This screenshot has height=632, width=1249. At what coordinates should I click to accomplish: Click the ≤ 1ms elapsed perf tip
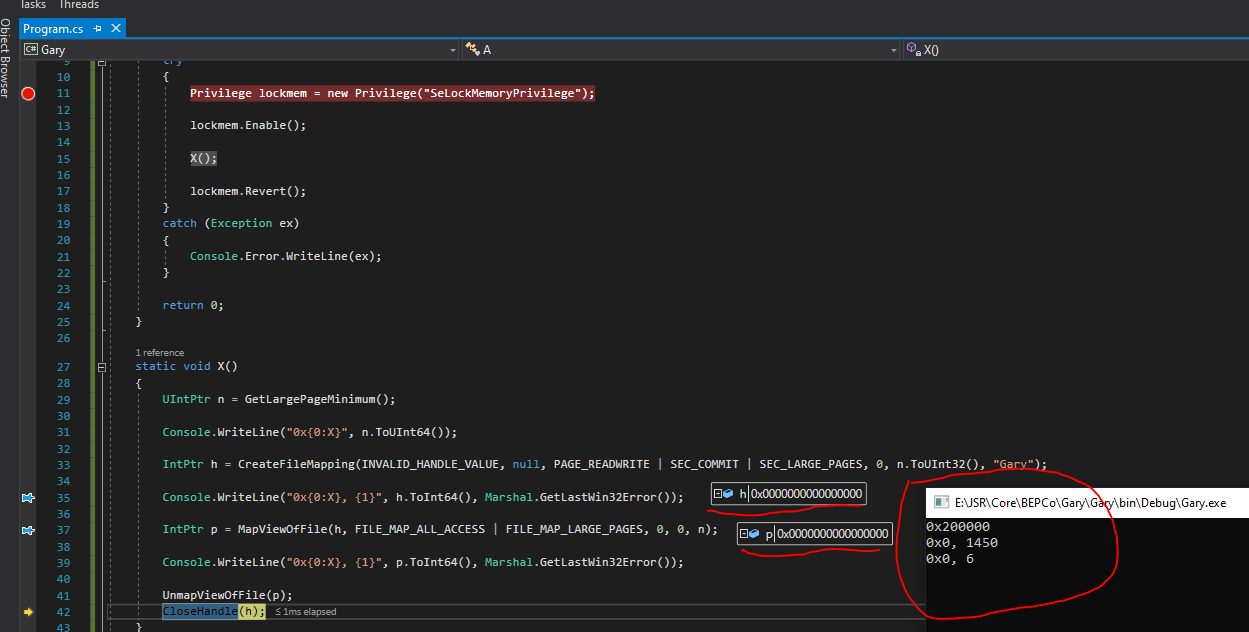[305, 611]
